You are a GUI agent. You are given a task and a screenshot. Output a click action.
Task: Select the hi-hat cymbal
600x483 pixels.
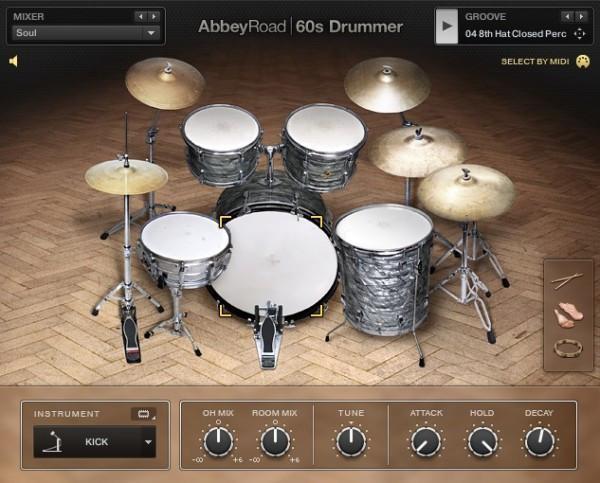tap(126, 177)
